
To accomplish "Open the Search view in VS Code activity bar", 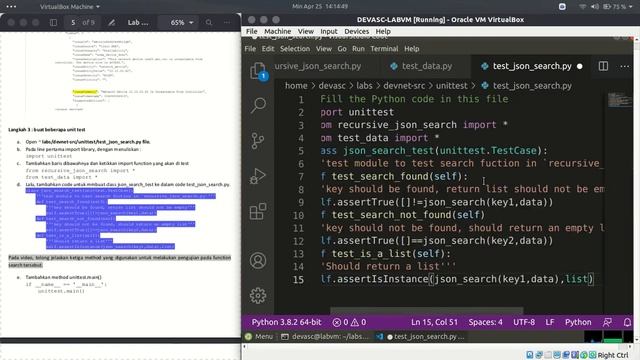I will coord(258,105).
